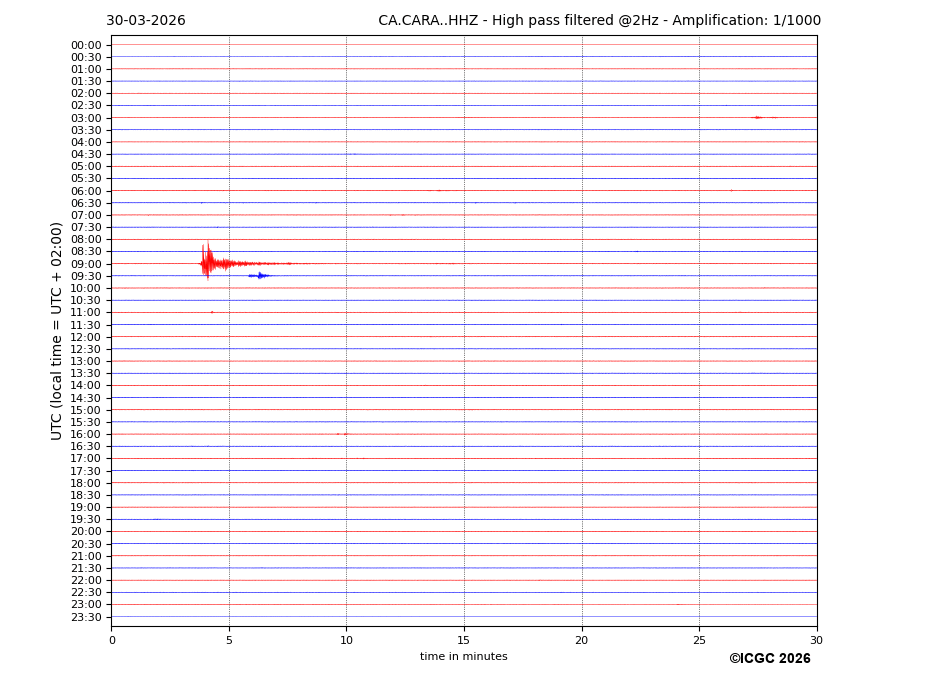Click the small red blip on 11:00 trace

[x=212, y=312]
